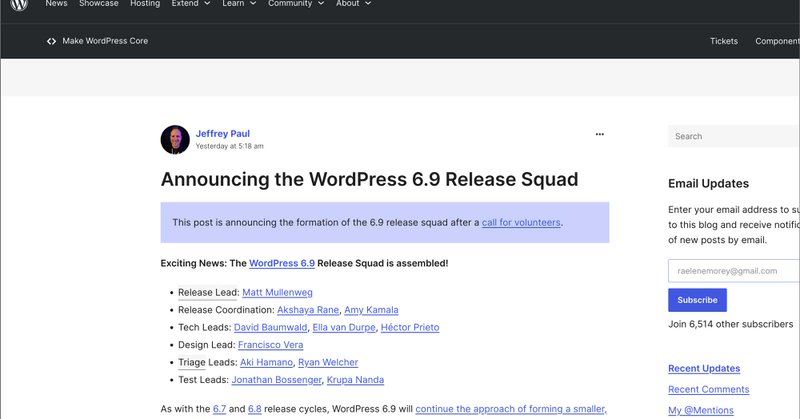Open the Components menu item

click(778, 41)
